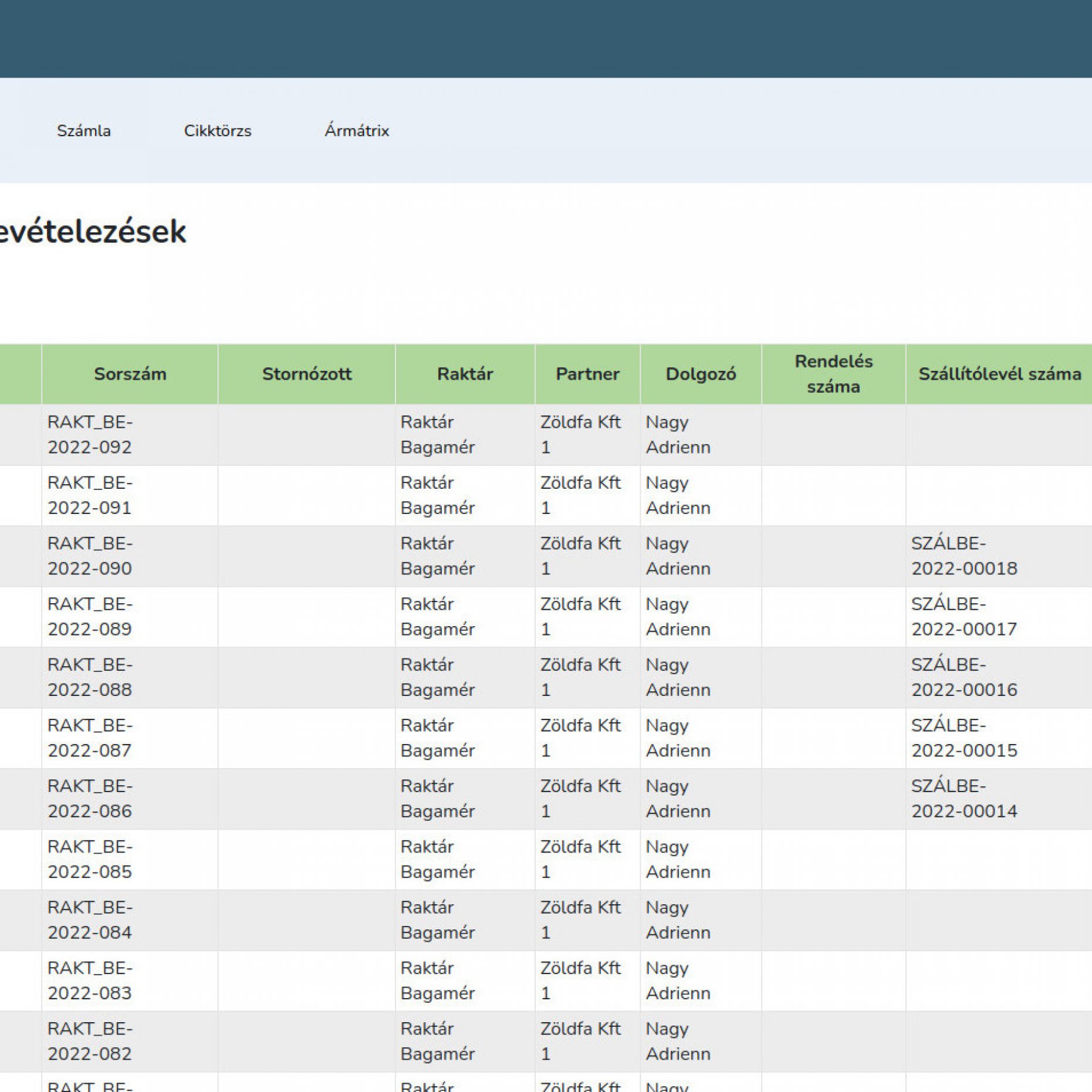Click delivery note SZÁLBE-2022-00018
Viewport: 1092px width, 1092px height.
click(963, 556)
